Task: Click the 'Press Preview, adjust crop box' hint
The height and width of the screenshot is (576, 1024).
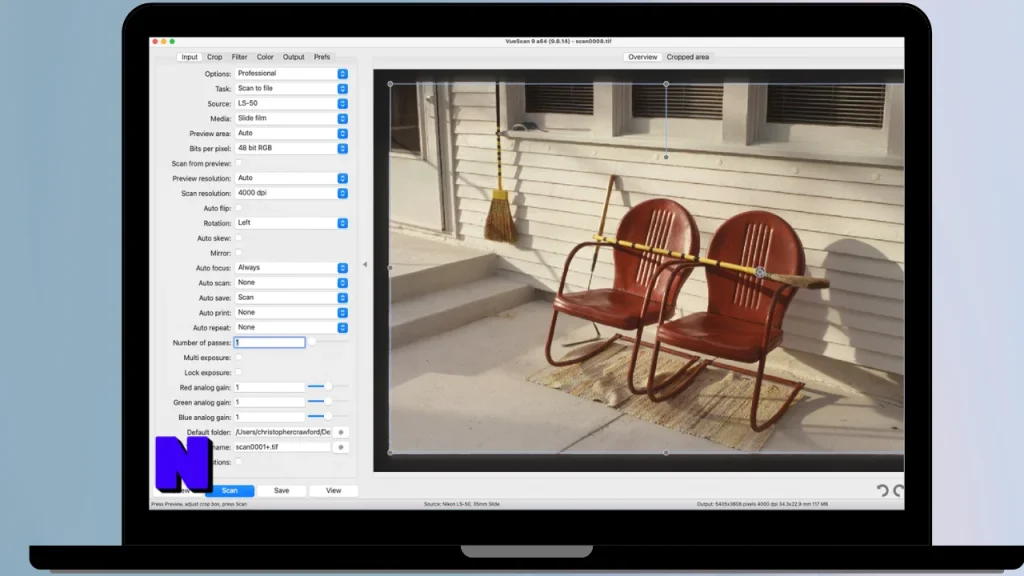Action: (199, 504)
